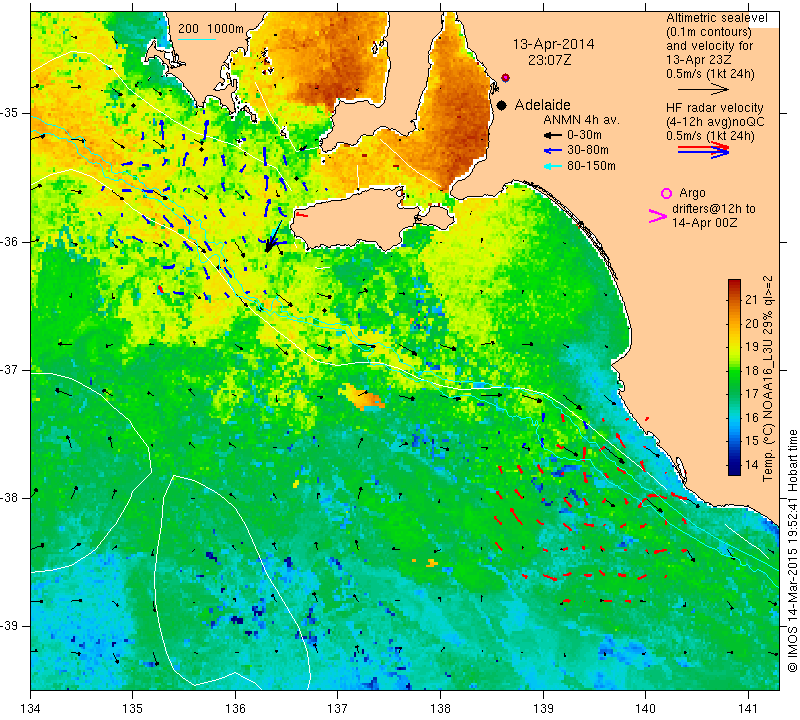Click the Temp NOAA16_L3U color bar title

click(x=768, y=378)
